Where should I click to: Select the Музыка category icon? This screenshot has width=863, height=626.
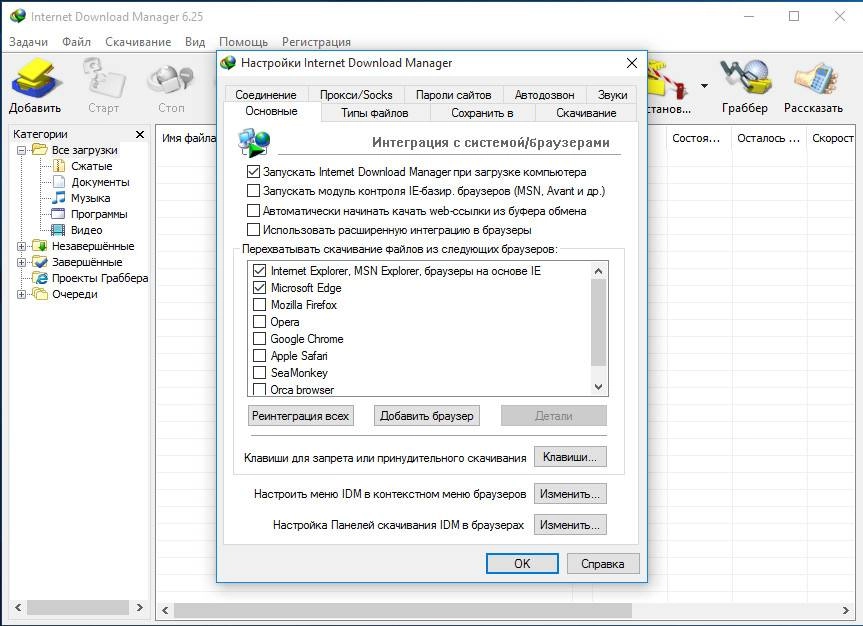pyautogui.click(x=58, y=198)
